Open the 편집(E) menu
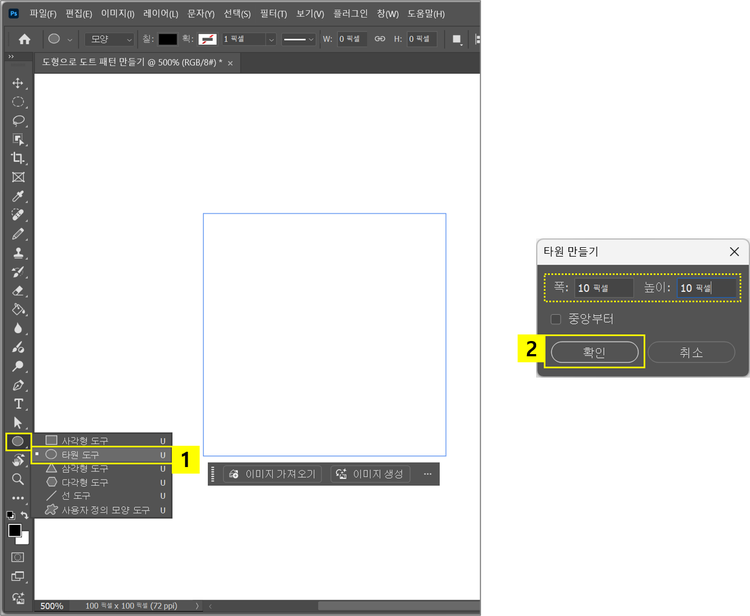750x616 pixels. pos(78,14)
